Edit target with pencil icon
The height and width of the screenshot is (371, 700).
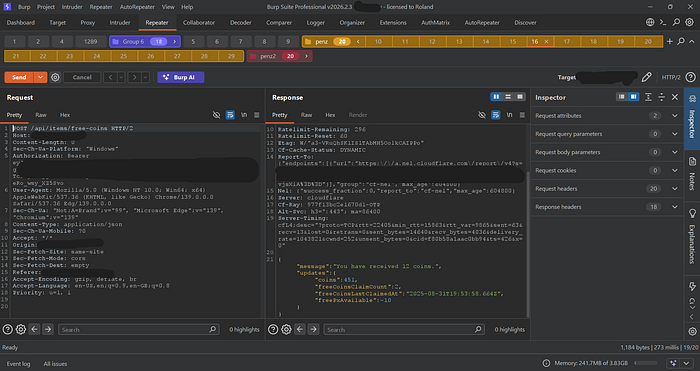point(646,77)
